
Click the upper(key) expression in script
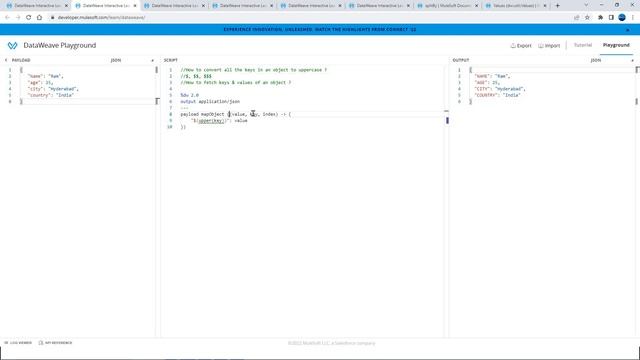[211, 121]
